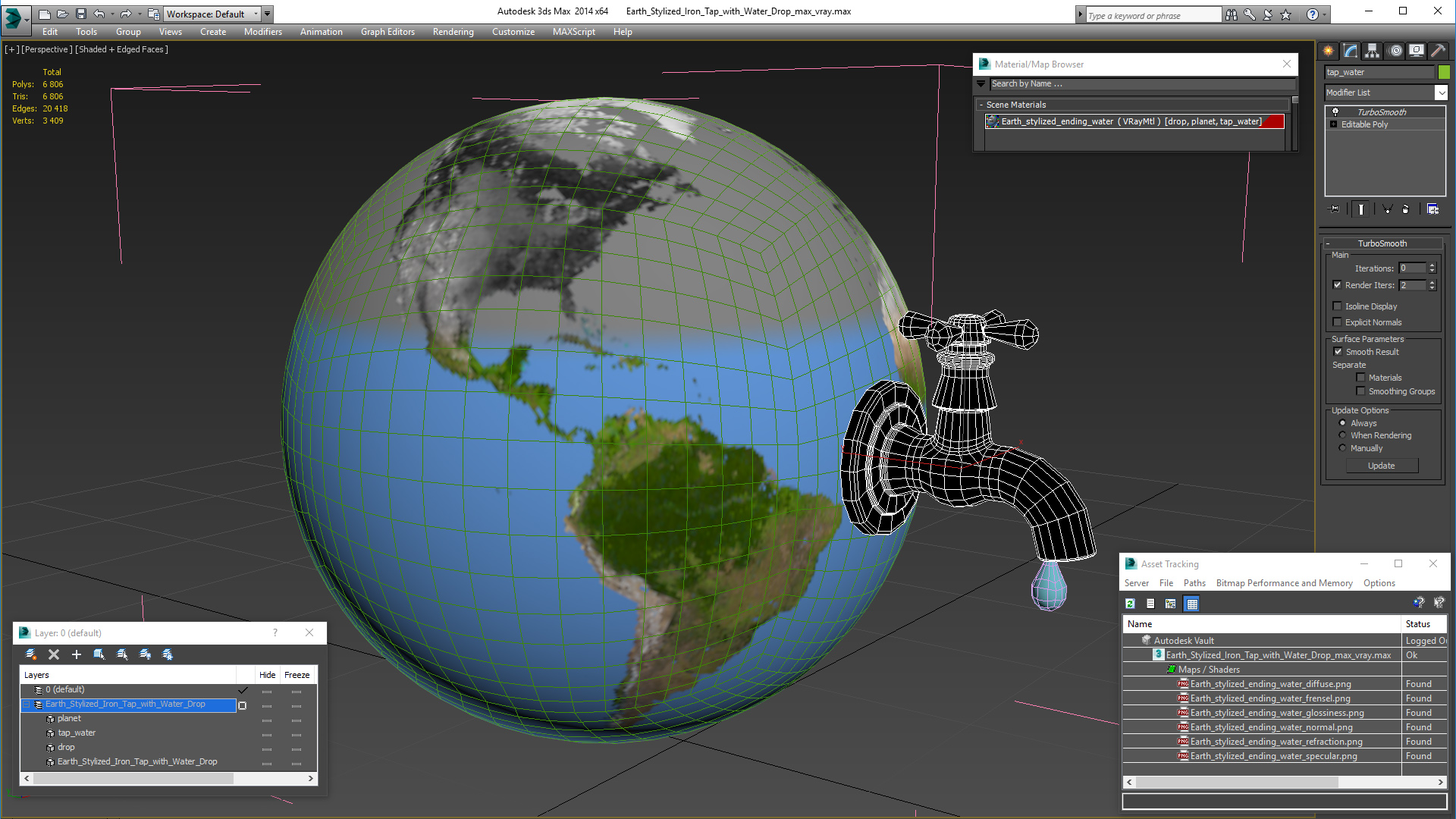This screenshot has width=1456, height=819.
Task: Switch Asset Tracking to table view icon
Action: pos(1192,604)
